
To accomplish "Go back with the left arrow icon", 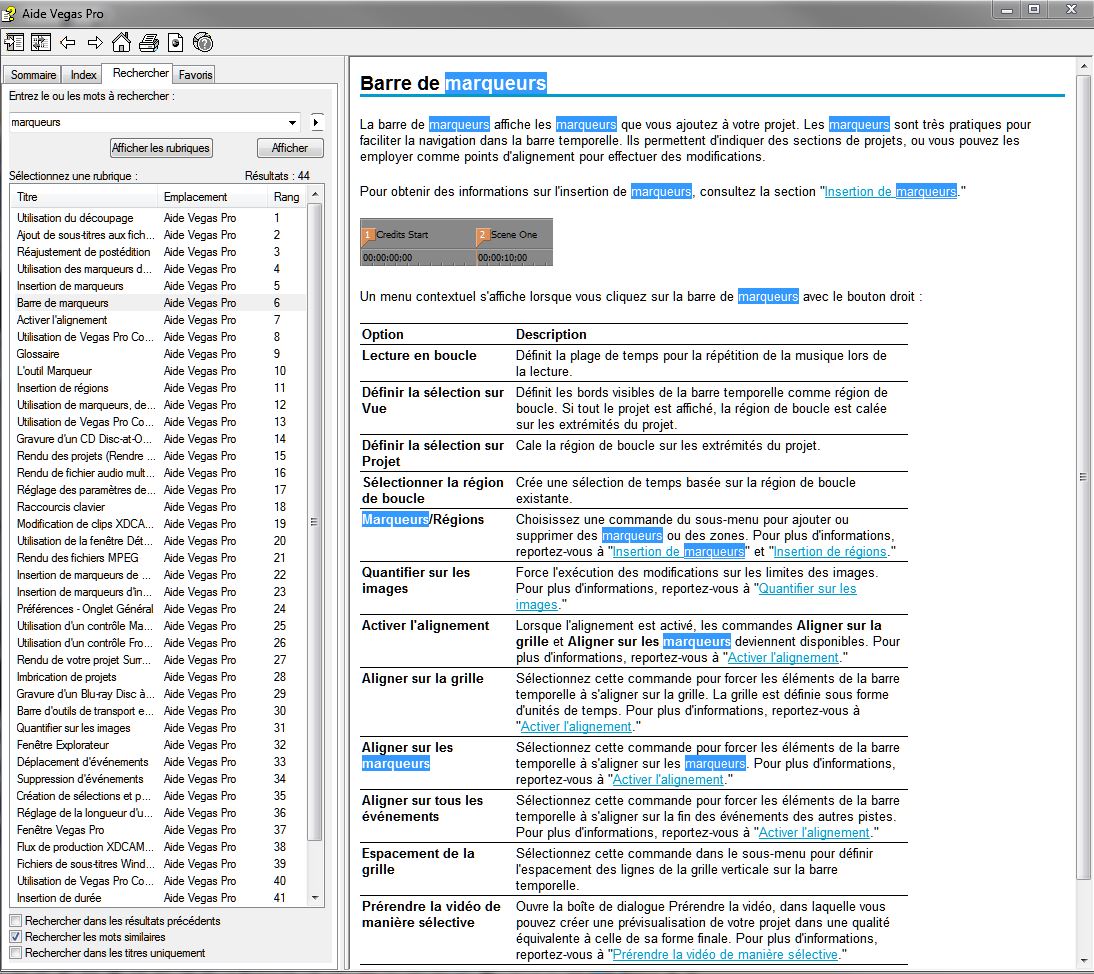I will (68, 42).
